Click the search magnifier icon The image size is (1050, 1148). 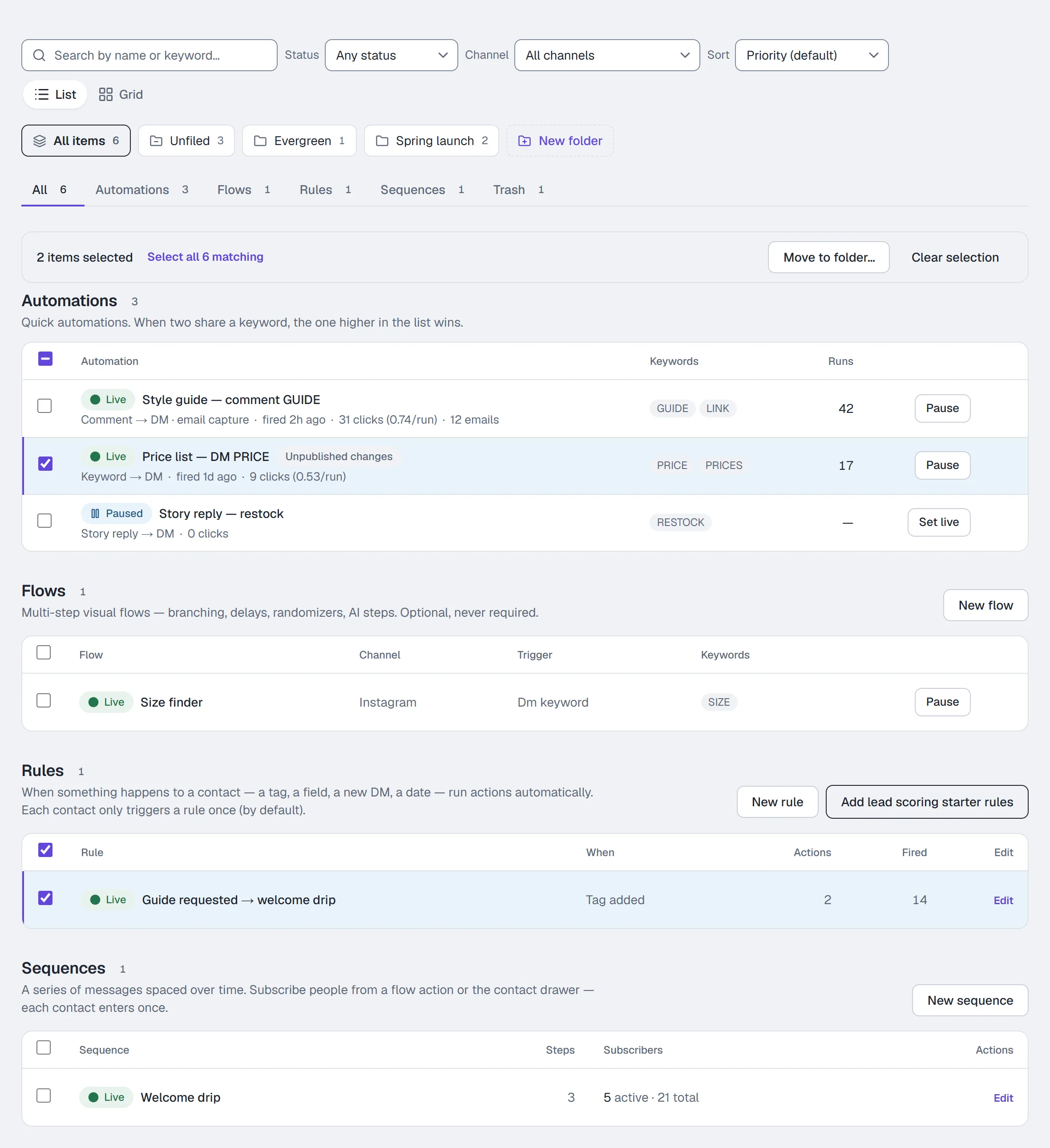[x=39, y=55]
